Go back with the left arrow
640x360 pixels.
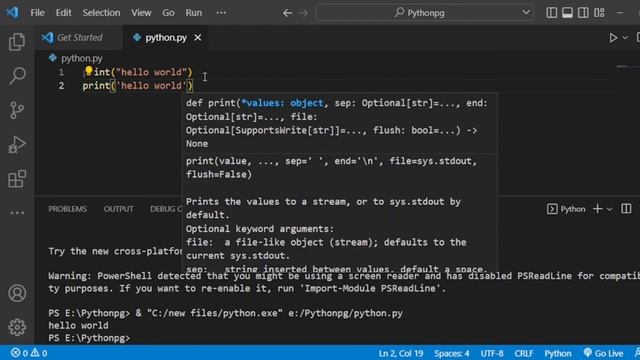287,13
